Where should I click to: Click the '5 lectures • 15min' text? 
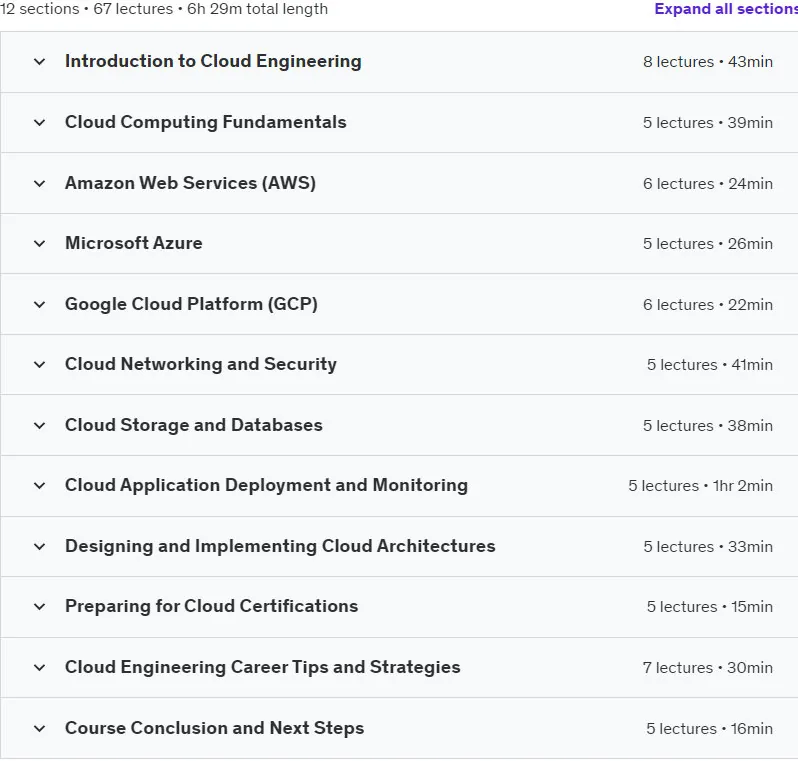710,606
